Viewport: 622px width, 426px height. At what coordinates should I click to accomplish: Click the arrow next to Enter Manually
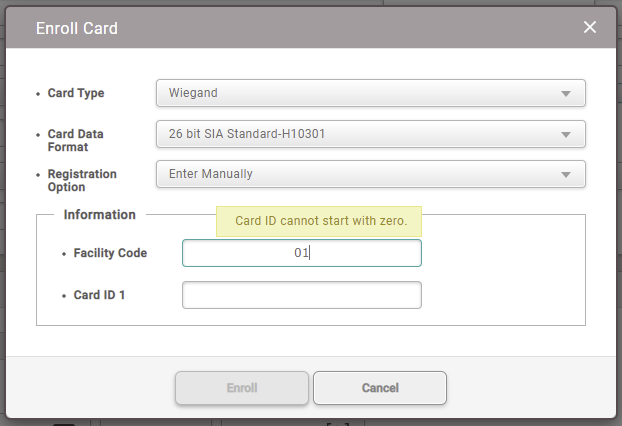coord(566,175)
